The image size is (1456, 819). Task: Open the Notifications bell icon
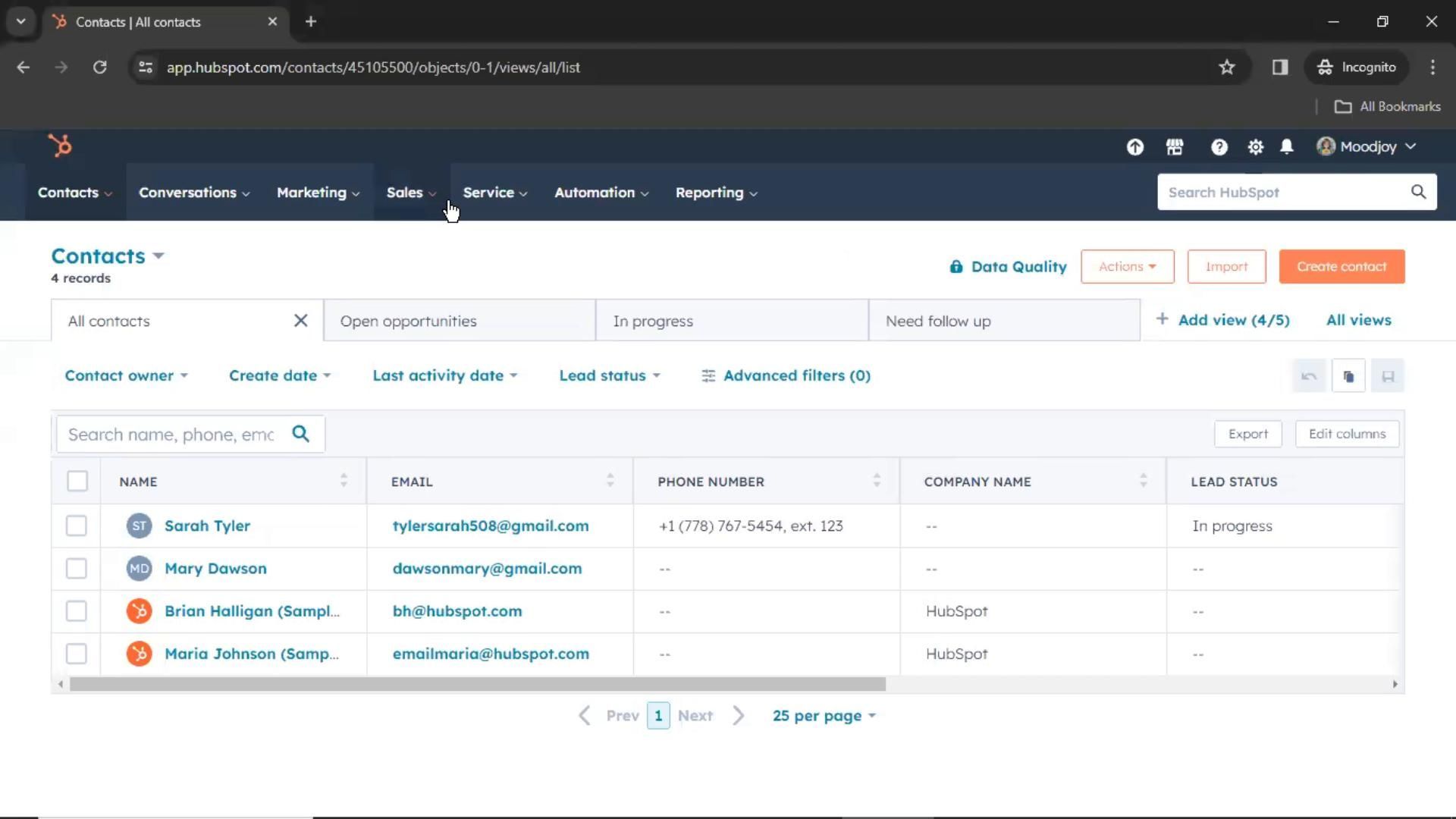pyautogui.click(x=1287, y=147)
